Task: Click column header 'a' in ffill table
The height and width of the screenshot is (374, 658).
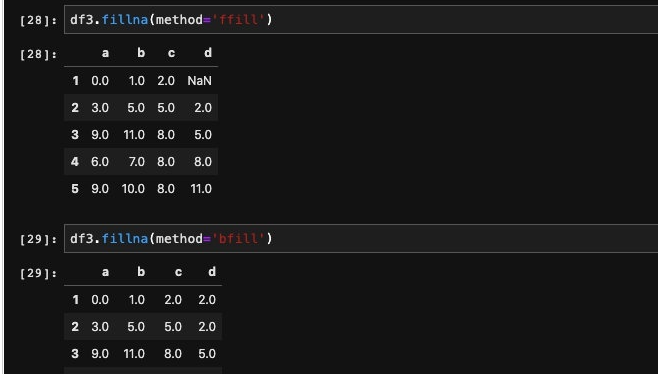Action: 105,53
